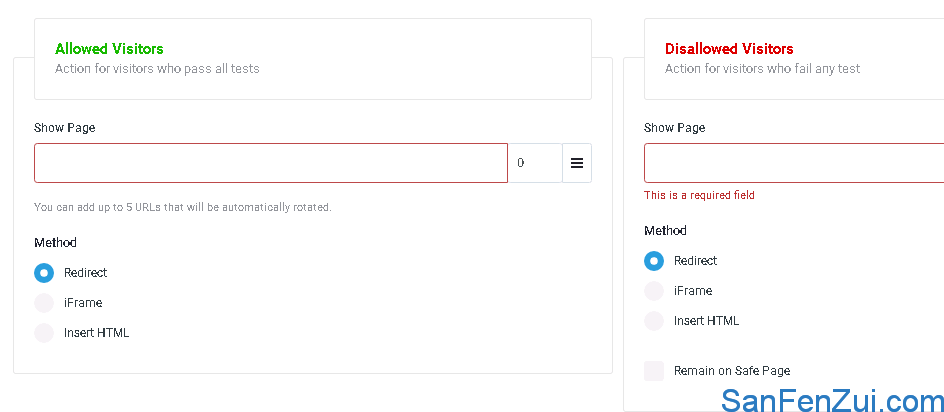Viewport: 944px width, 412px height.
Task: Click the iFrame label under Allowed Visitors
Action: pos(83,303)
